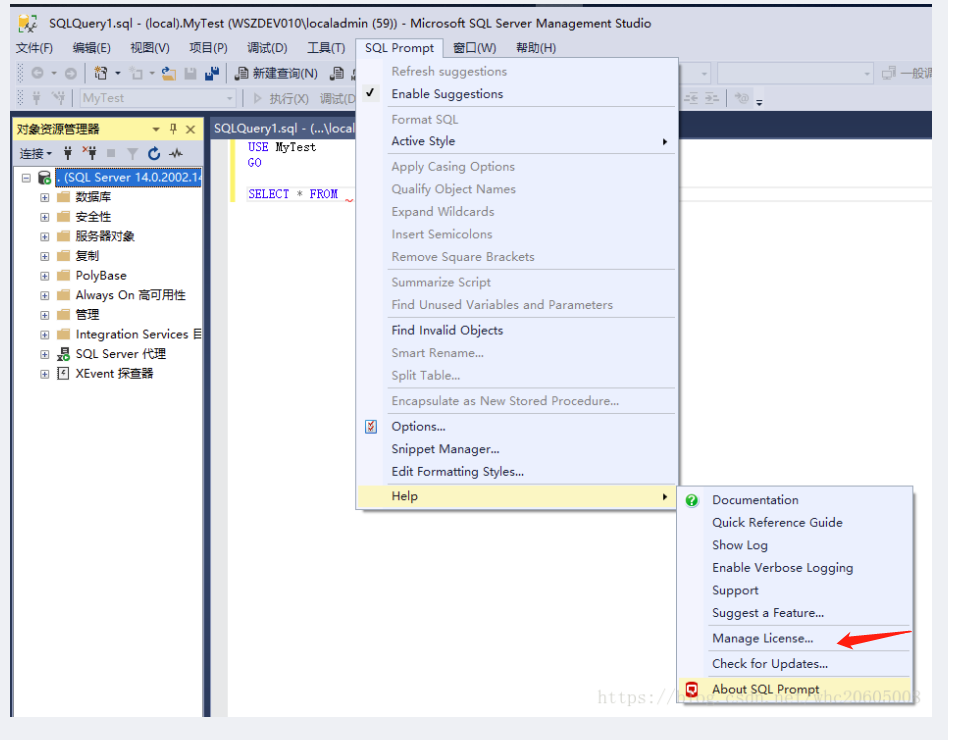Pin the Object Explorer panel

pos(172,129)
